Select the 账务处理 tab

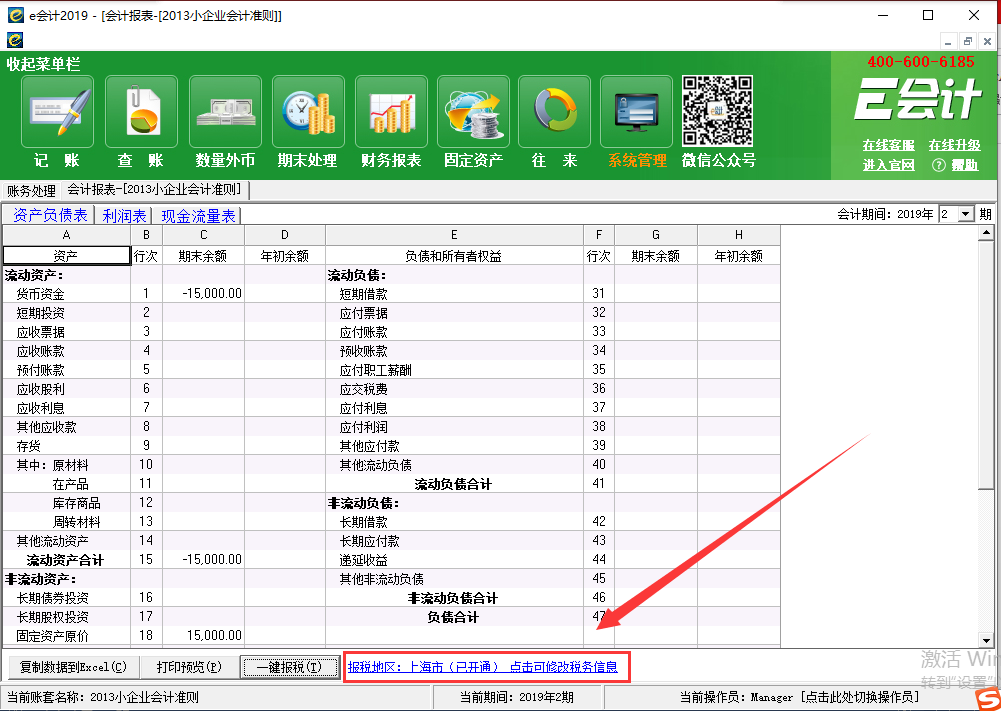tap(31, 190)
